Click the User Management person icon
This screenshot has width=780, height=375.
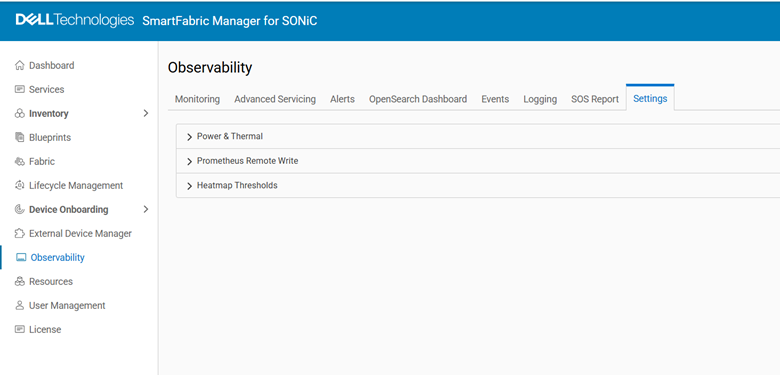19,305
